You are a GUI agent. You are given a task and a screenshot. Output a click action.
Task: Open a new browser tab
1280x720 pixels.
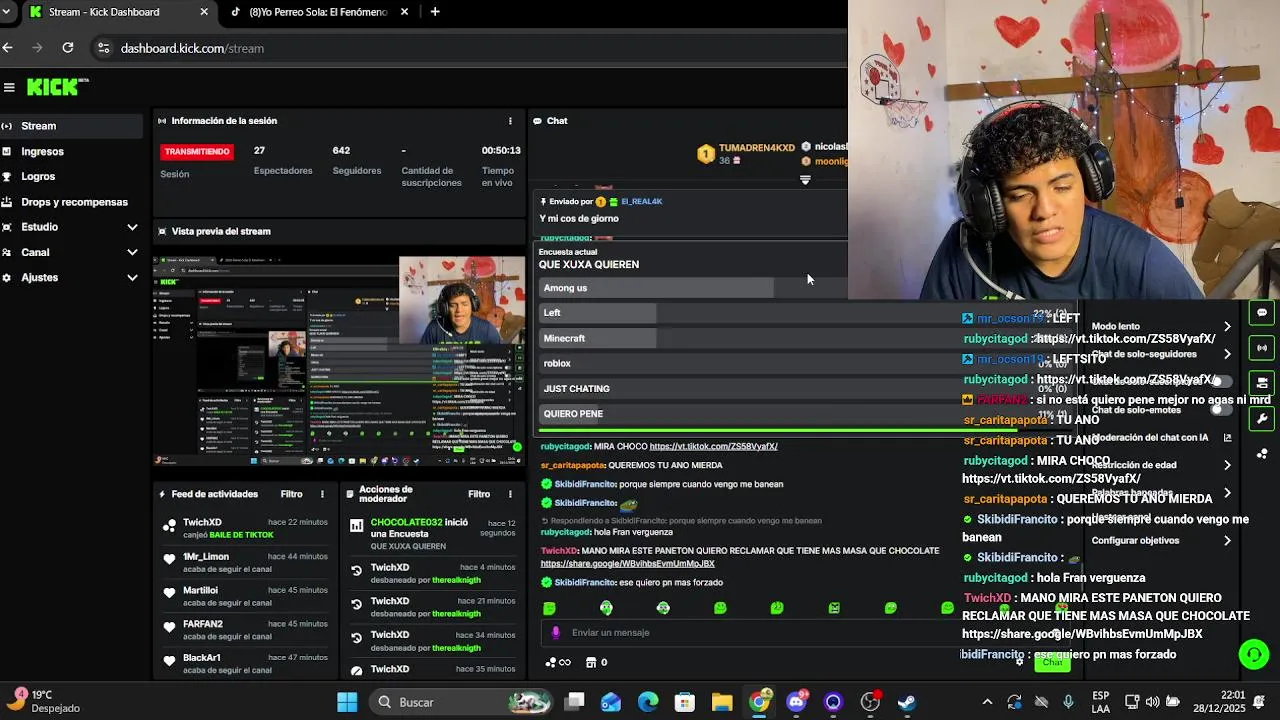[434, 12]
